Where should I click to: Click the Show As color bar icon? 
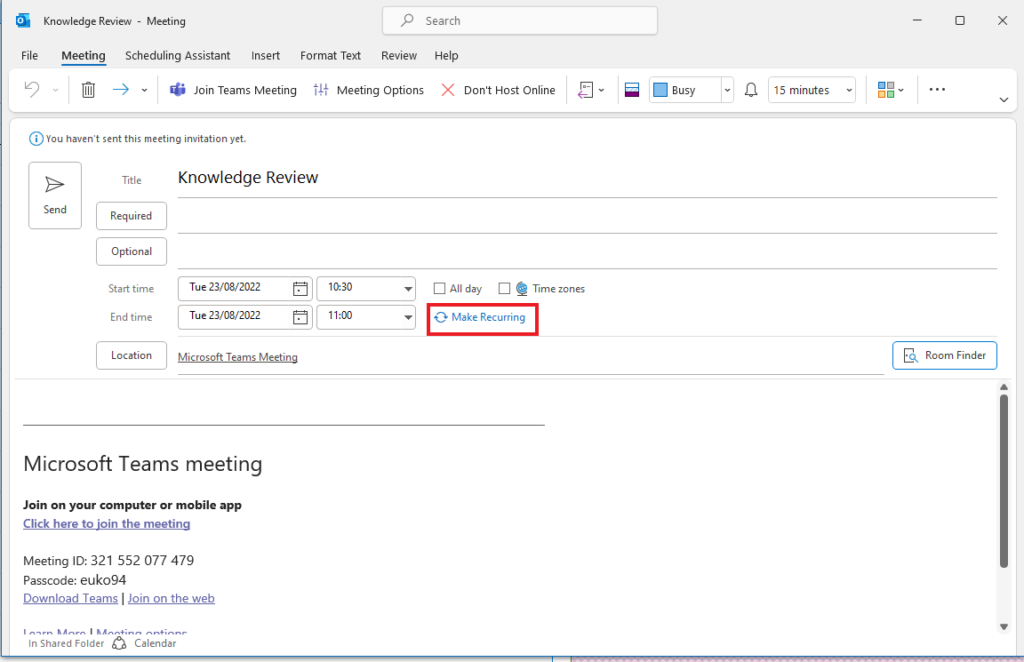pos(632,90)
